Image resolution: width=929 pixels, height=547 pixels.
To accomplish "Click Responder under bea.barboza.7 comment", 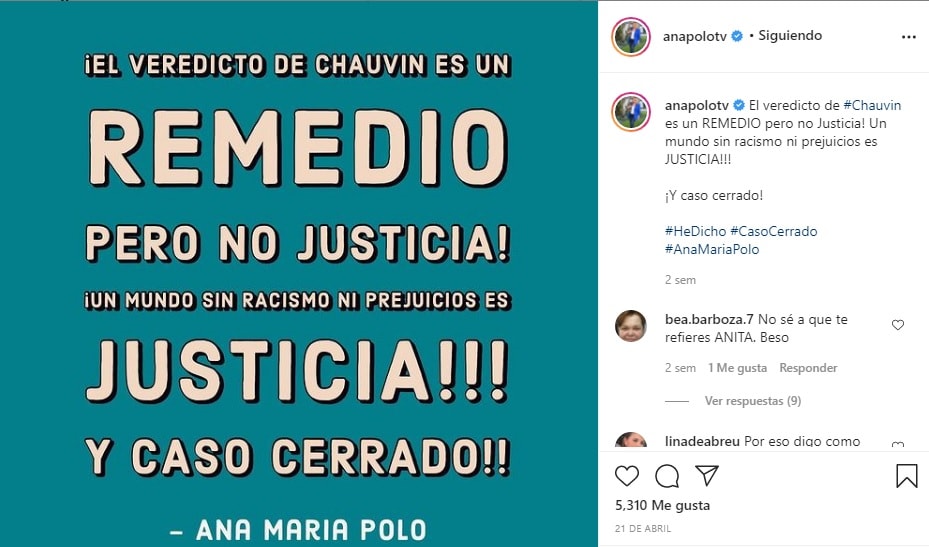I will click(x=808, y=368).
